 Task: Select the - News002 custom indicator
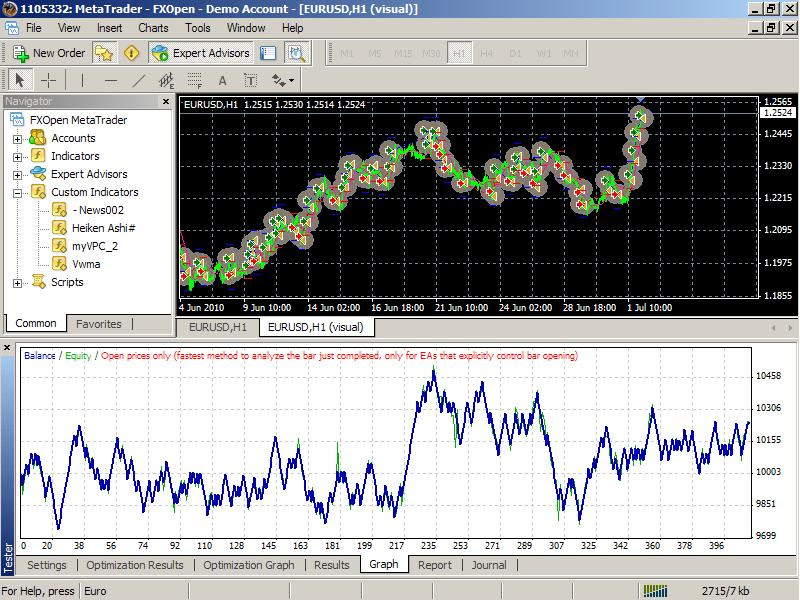[x=98, y=210]
